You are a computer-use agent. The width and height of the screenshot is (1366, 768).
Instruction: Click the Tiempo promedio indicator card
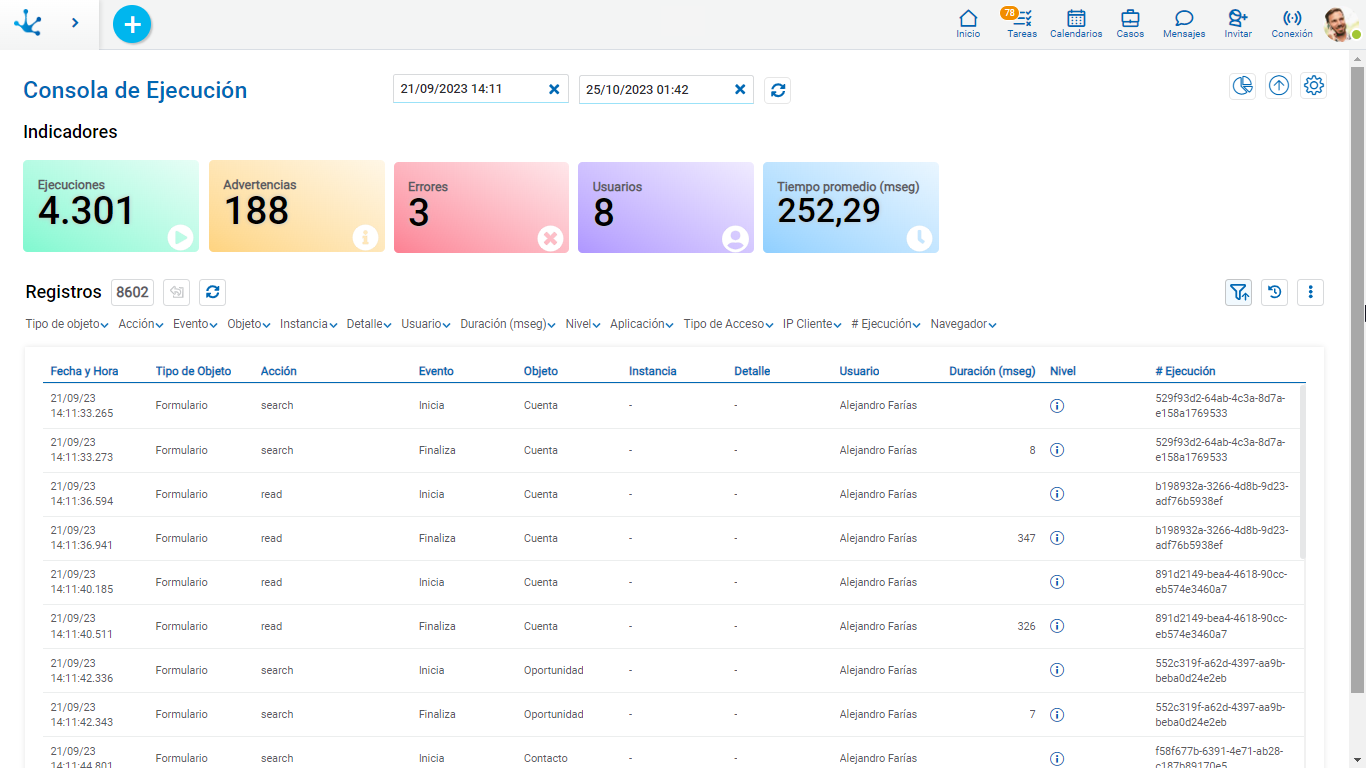[x=851, y=207]
